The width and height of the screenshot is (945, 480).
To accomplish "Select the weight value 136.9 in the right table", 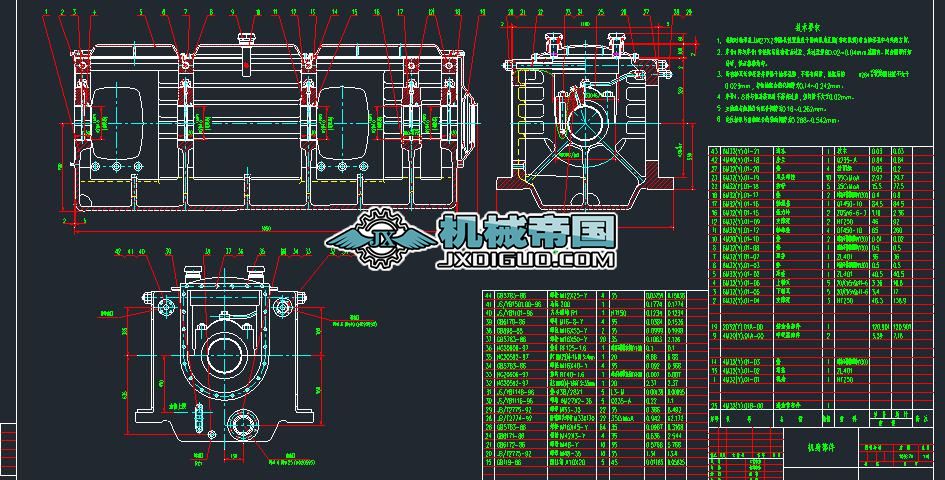I will point(900,300).
